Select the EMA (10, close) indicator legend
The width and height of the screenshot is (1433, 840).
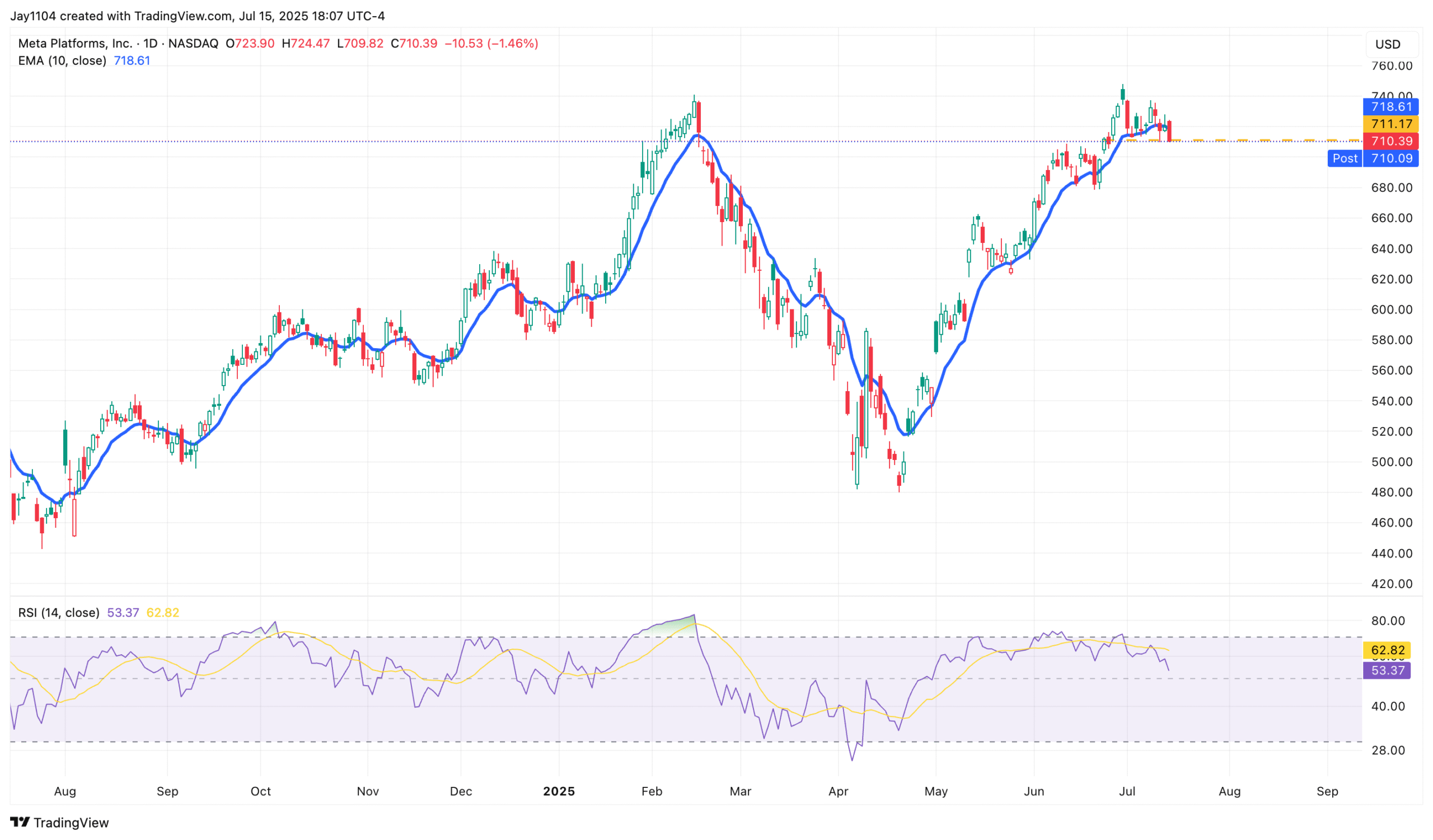coord(62,61)
